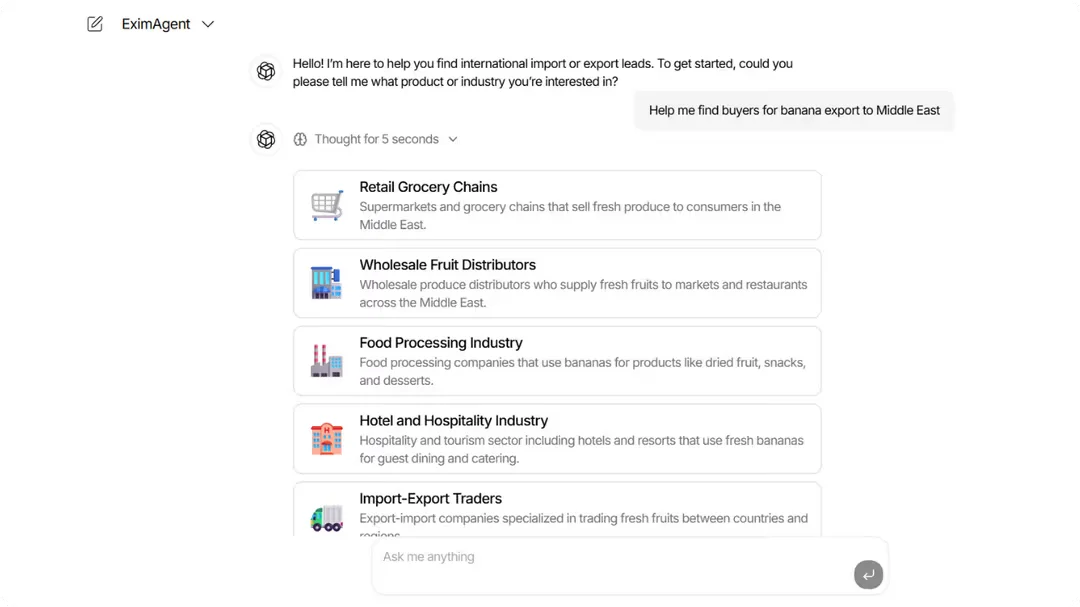Click the new chat compose icon

point(94,23)
